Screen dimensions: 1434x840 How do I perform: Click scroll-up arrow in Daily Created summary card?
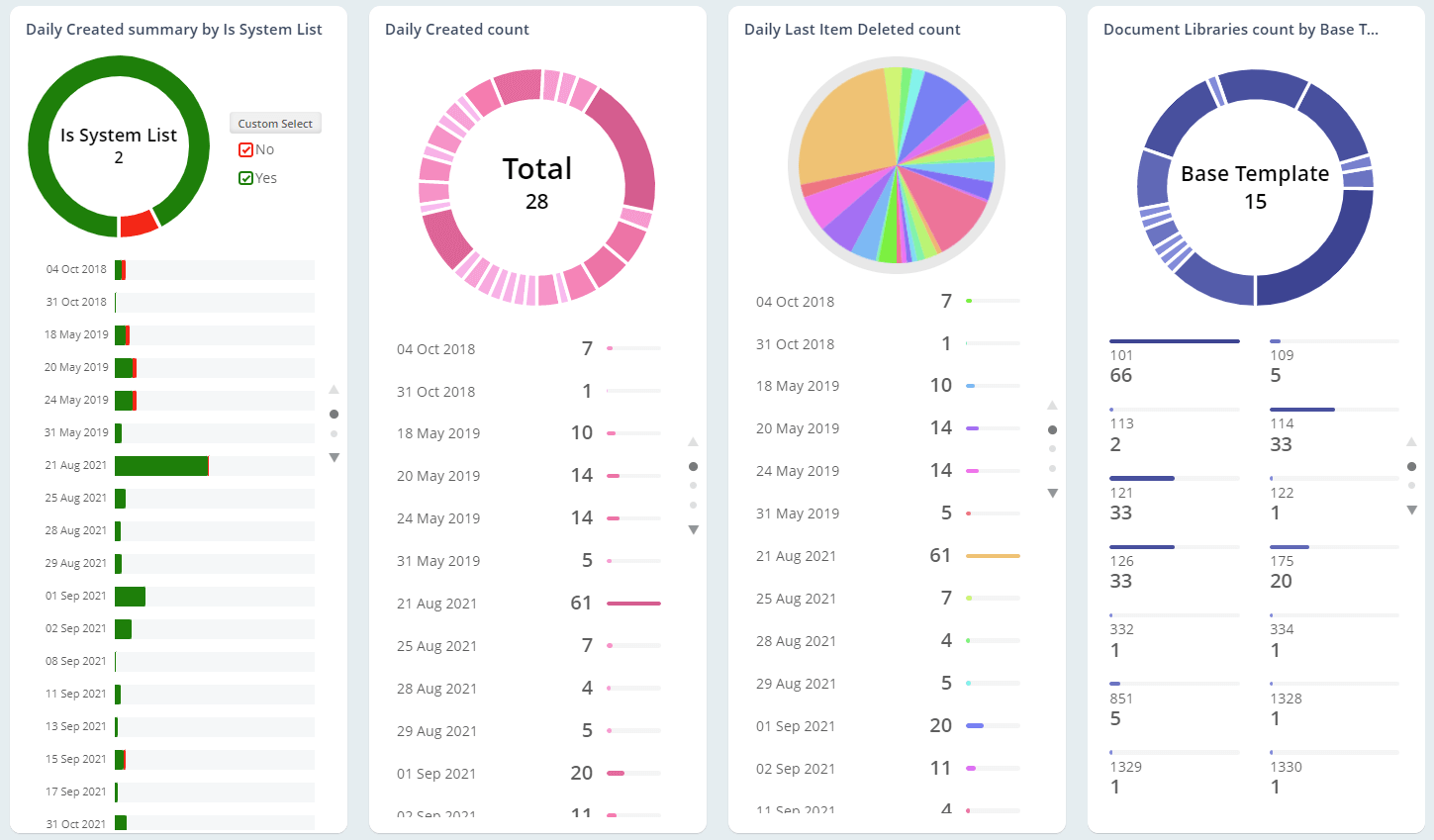335,389
